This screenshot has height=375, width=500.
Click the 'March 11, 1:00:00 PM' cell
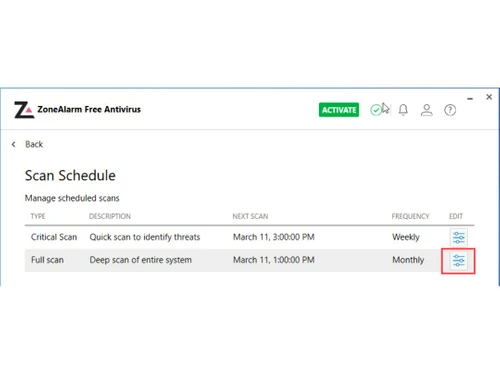(274, 260)
